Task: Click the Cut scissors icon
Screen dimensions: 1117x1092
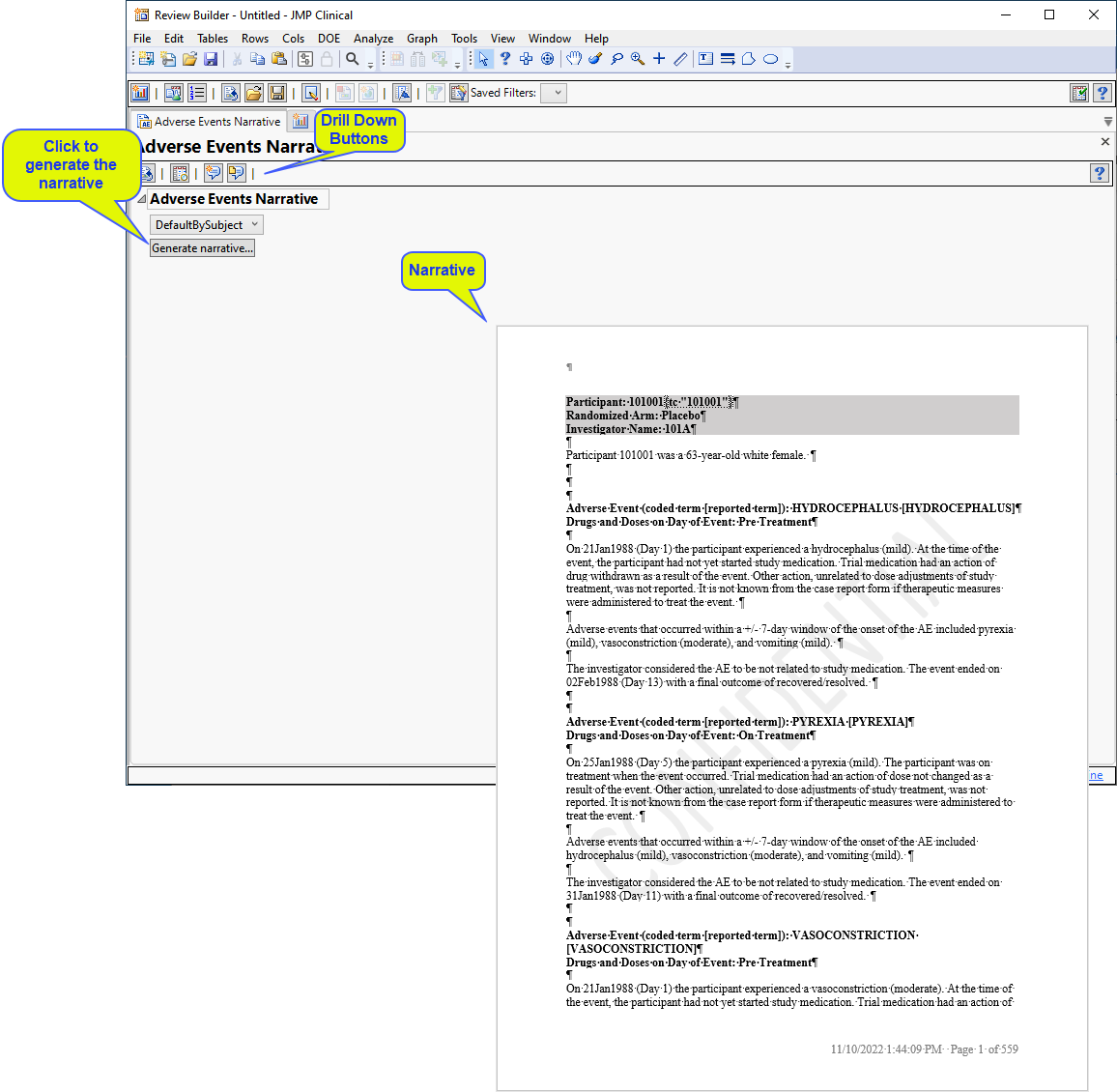Action: (238, 59)
